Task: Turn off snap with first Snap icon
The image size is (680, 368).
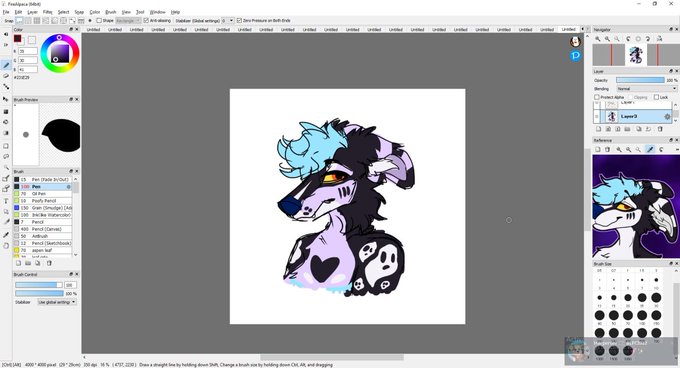Action: click(x=19, y=20)
